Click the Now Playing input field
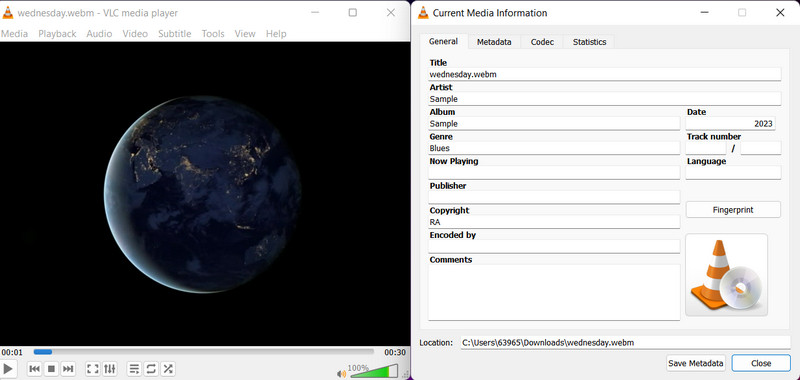The image size is (800, 380). (554, 172)
